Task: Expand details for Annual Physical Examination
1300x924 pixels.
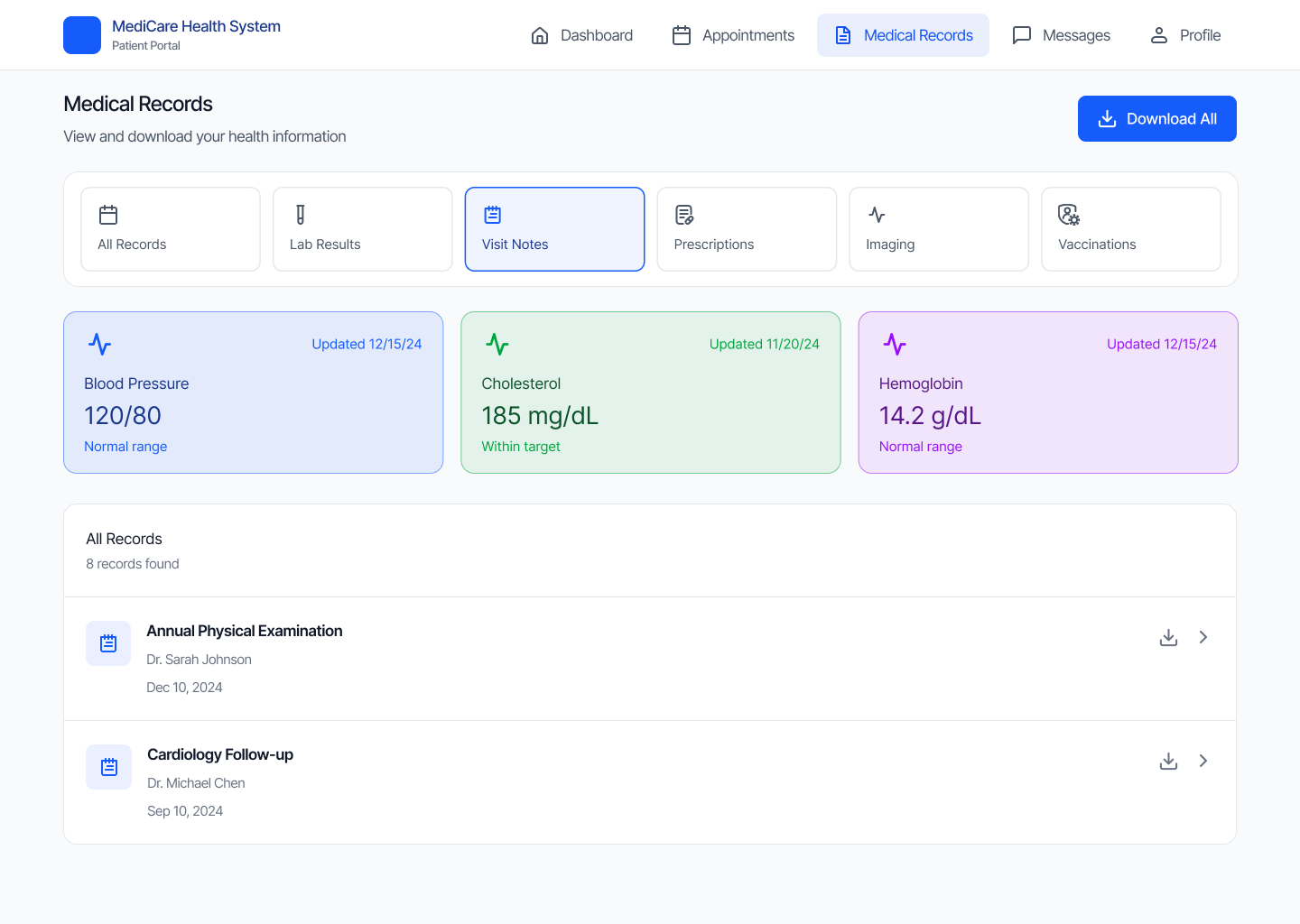Action: [1202, 637]
